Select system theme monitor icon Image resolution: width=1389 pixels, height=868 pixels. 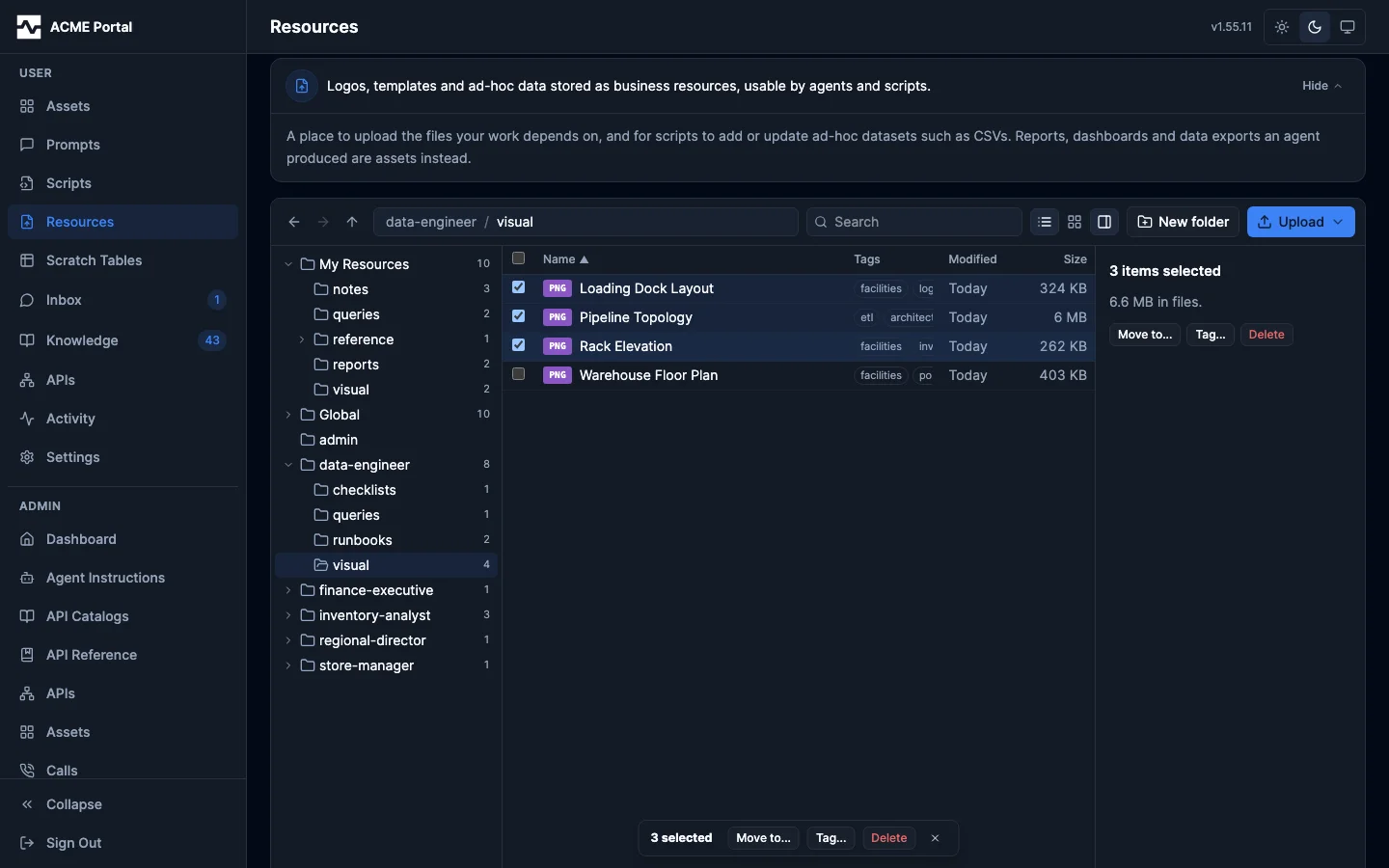click(x=1348, y=27)
